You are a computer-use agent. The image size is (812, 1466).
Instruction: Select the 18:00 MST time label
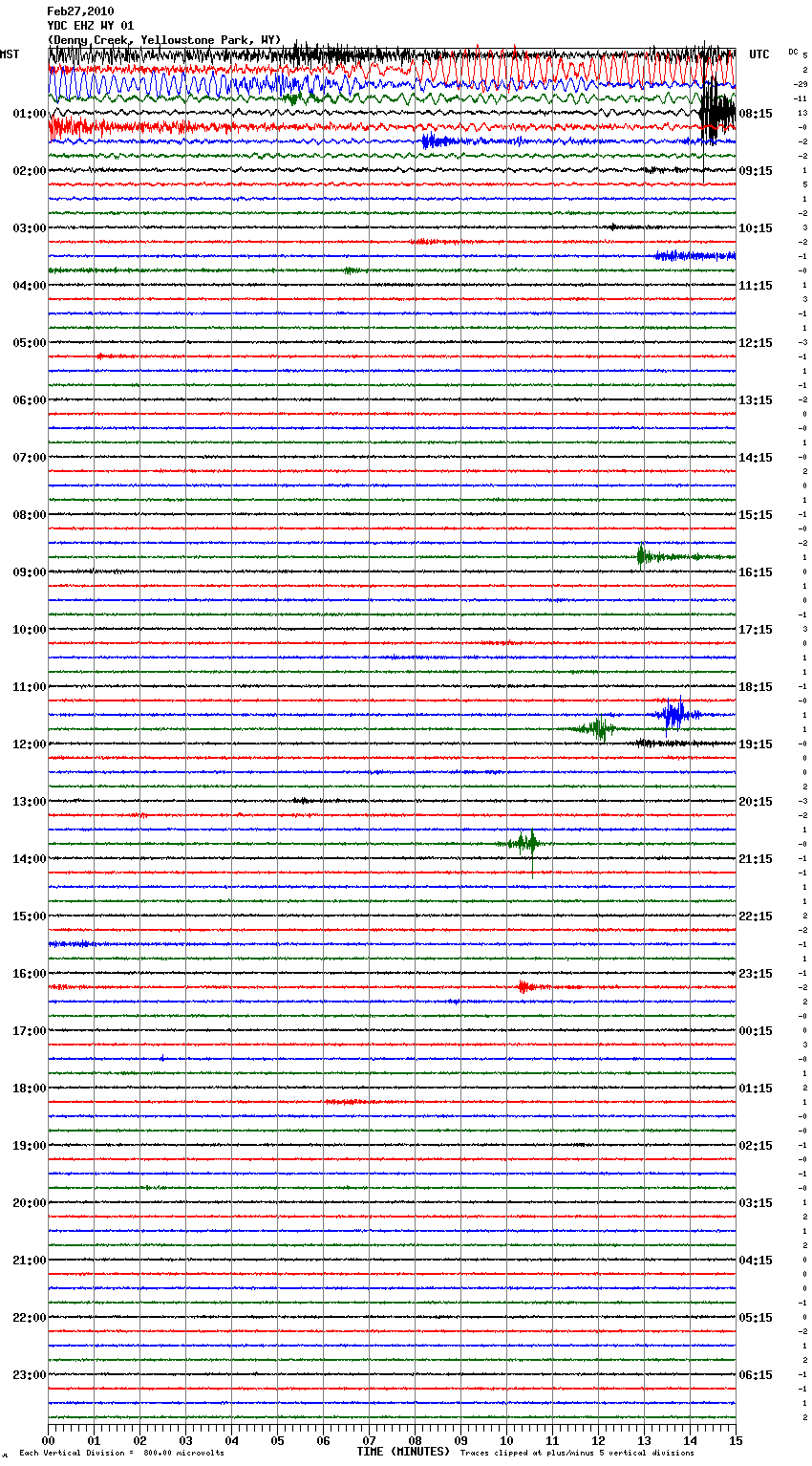point(30,1089)
